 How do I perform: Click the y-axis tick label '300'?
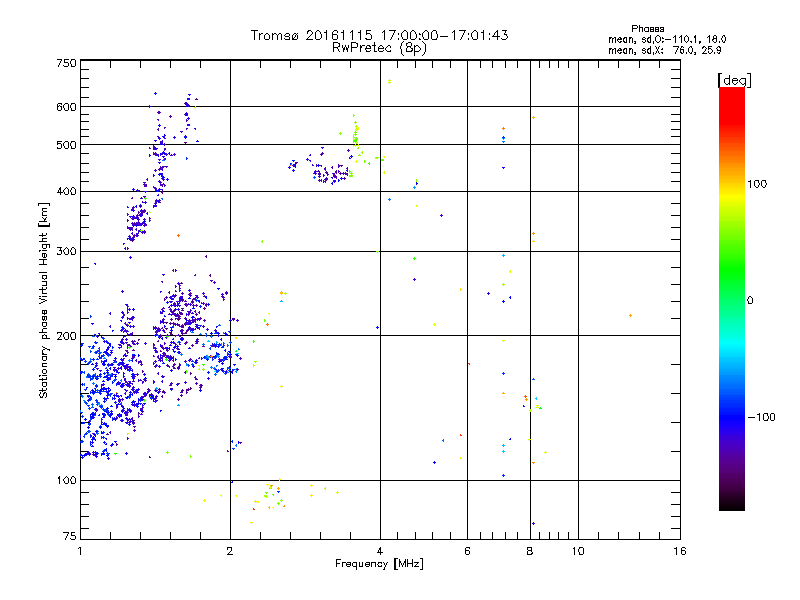(x=66, y=252)
